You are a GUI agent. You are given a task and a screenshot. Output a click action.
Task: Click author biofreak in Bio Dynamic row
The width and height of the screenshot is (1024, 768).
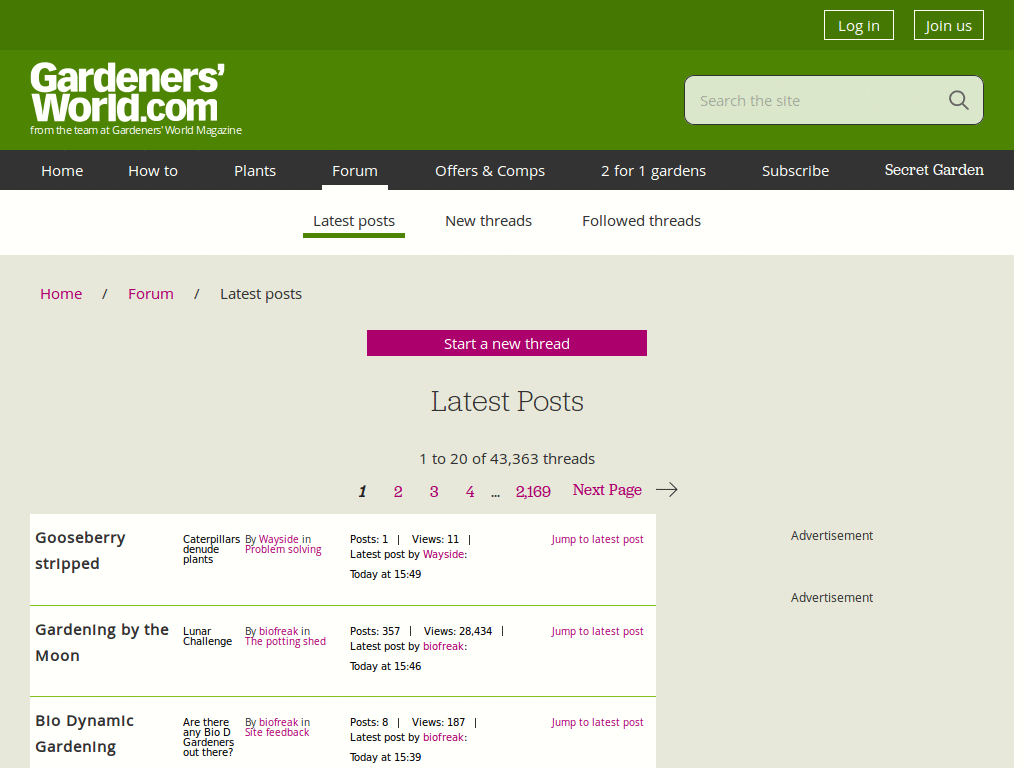(x=279, y=722)
